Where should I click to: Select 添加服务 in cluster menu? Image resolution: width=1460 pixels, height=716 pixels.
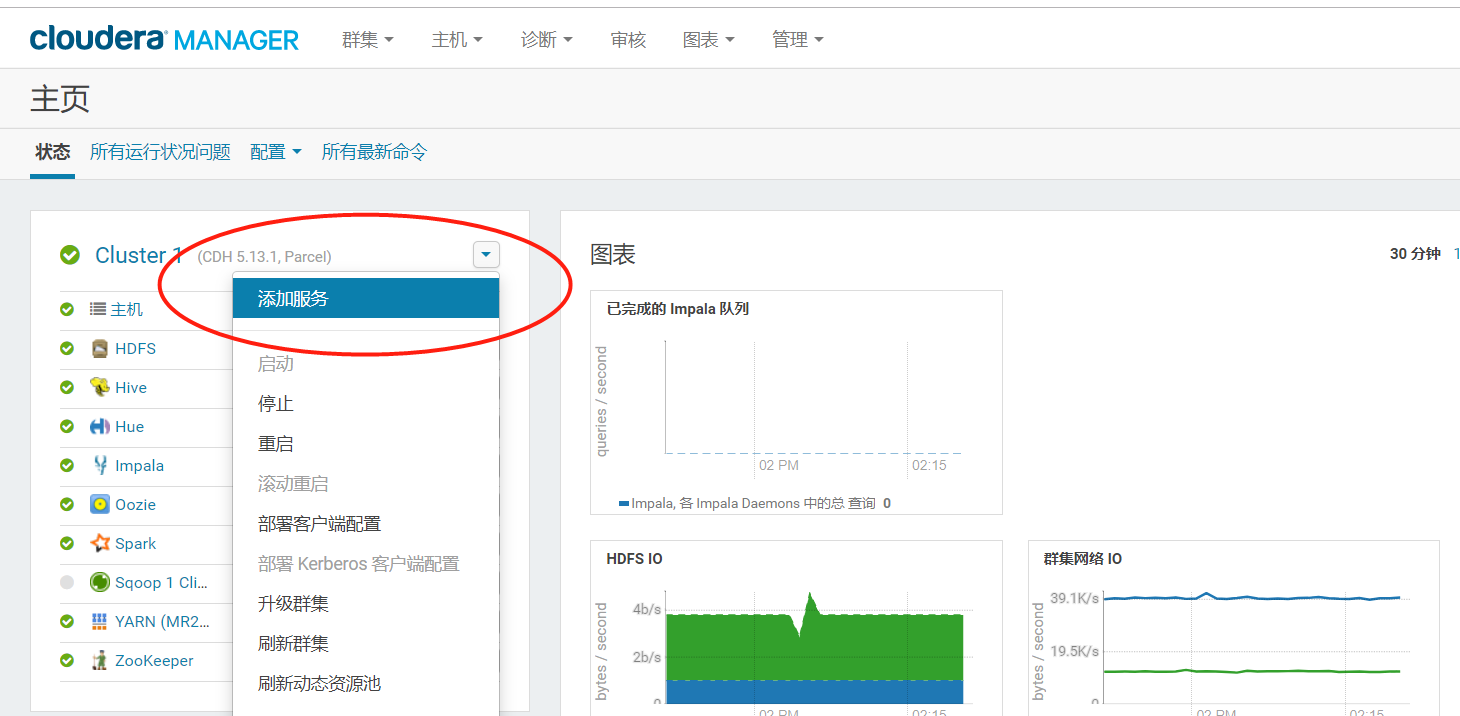366,298
